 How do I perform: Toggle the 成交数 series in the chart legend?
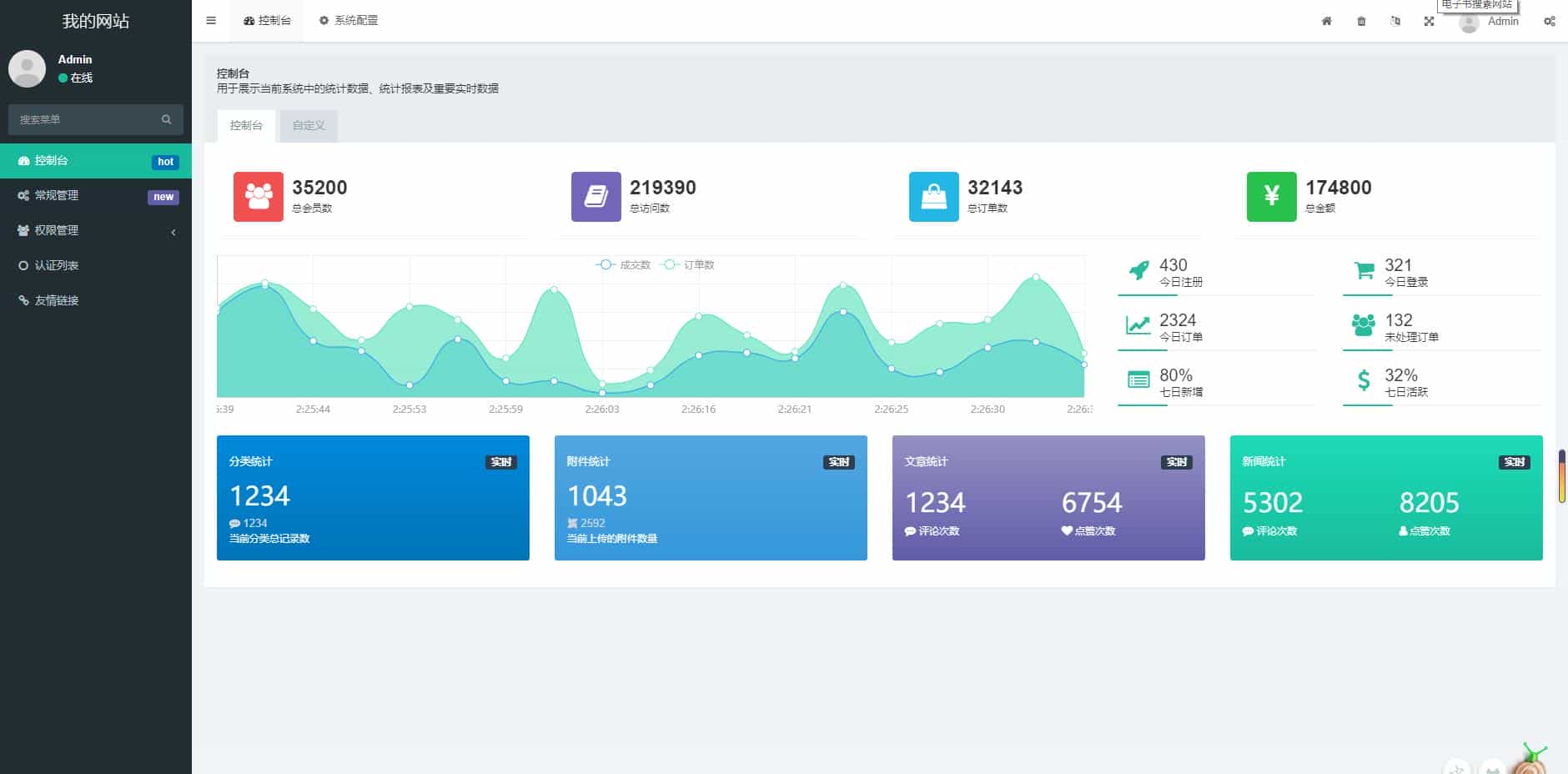point(621,264)
